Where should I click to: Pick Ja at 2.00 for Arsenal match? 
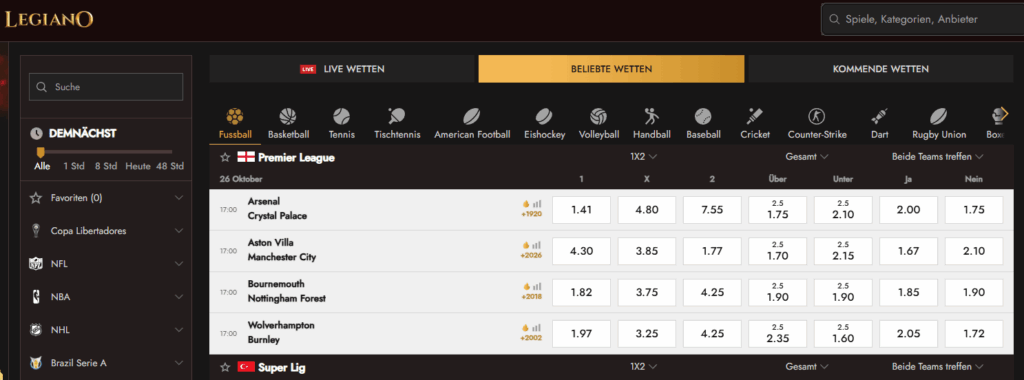908,210
